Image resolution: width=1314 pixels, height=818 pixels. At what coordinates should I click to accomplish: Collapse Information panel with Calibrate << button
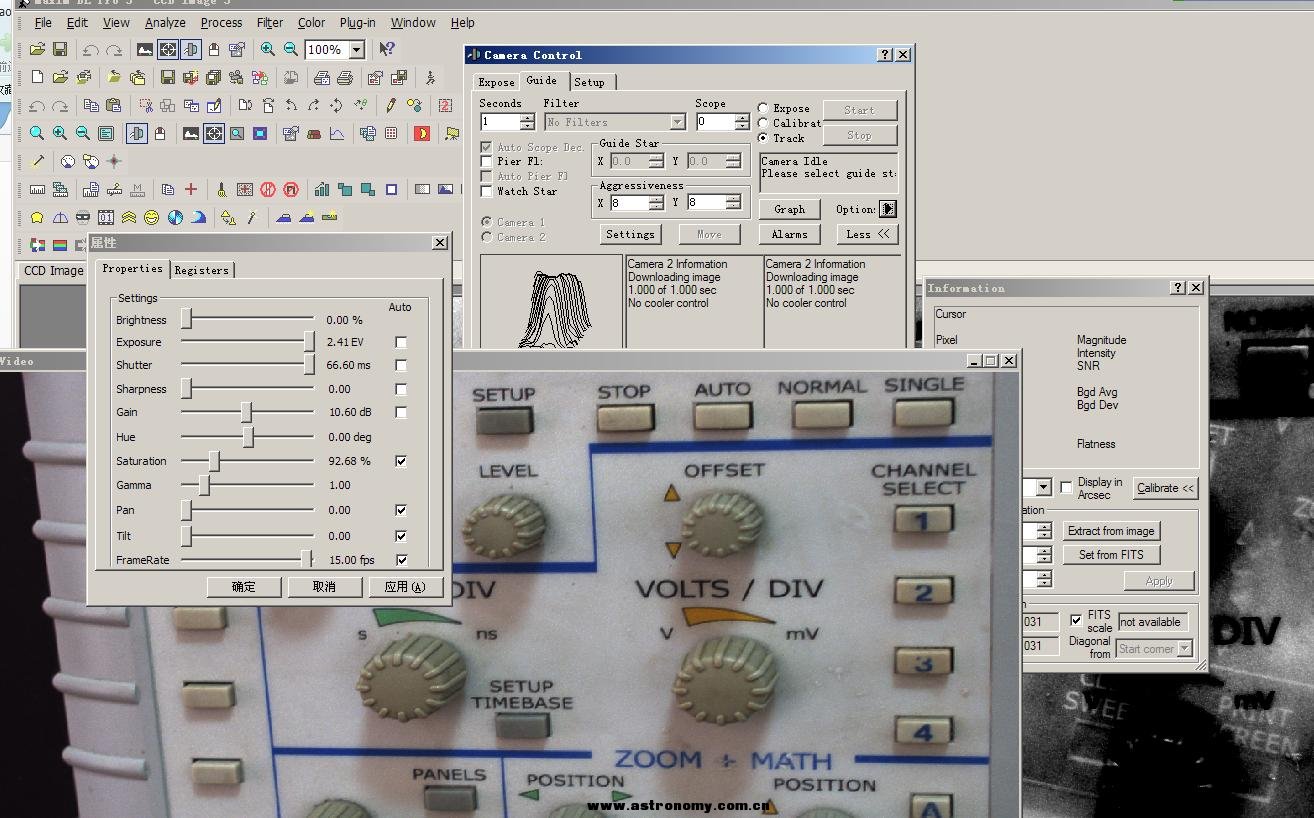coord(1165,488)
